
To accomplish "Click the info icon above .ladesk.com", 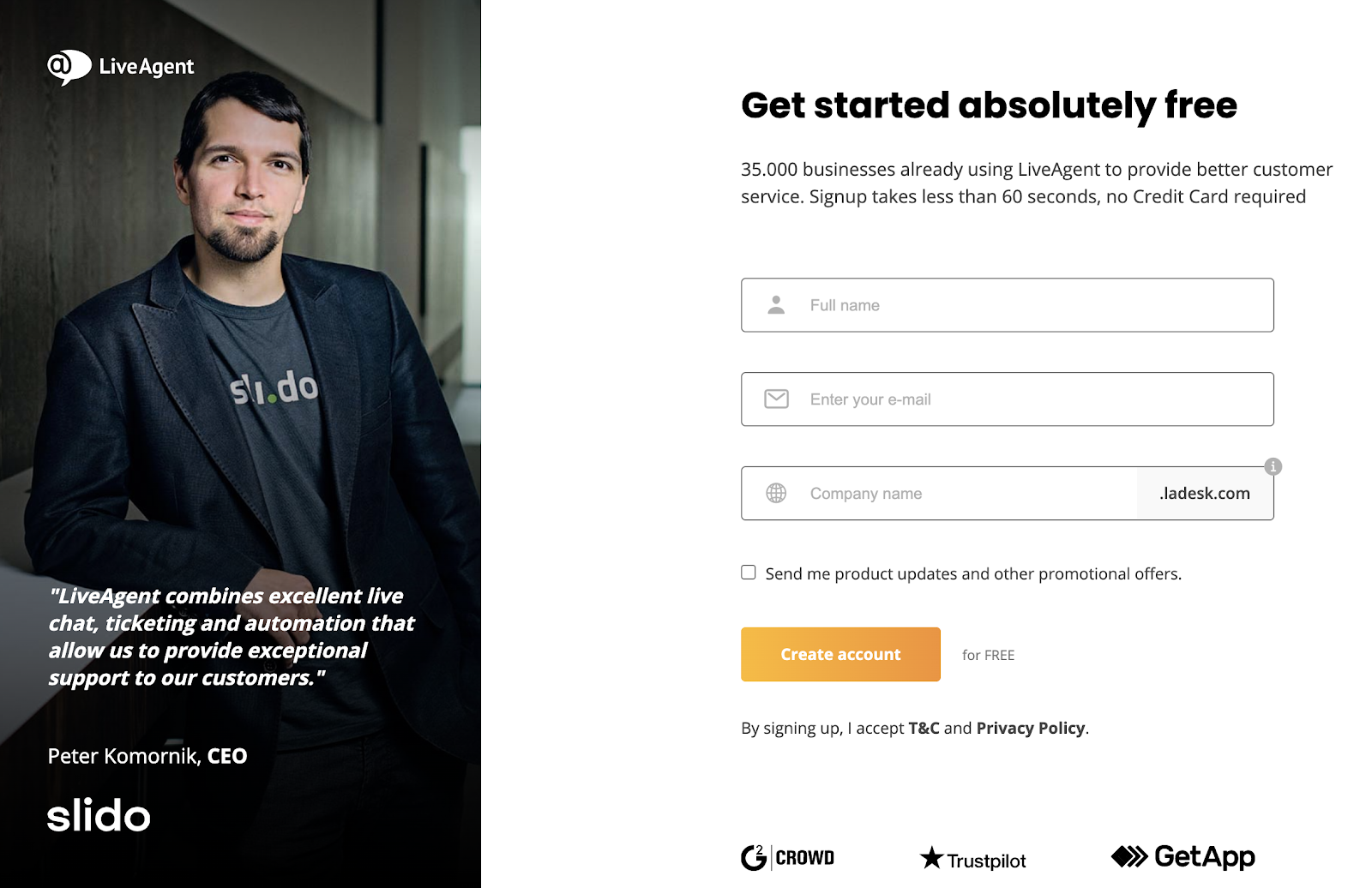I will click(1273, 466).
